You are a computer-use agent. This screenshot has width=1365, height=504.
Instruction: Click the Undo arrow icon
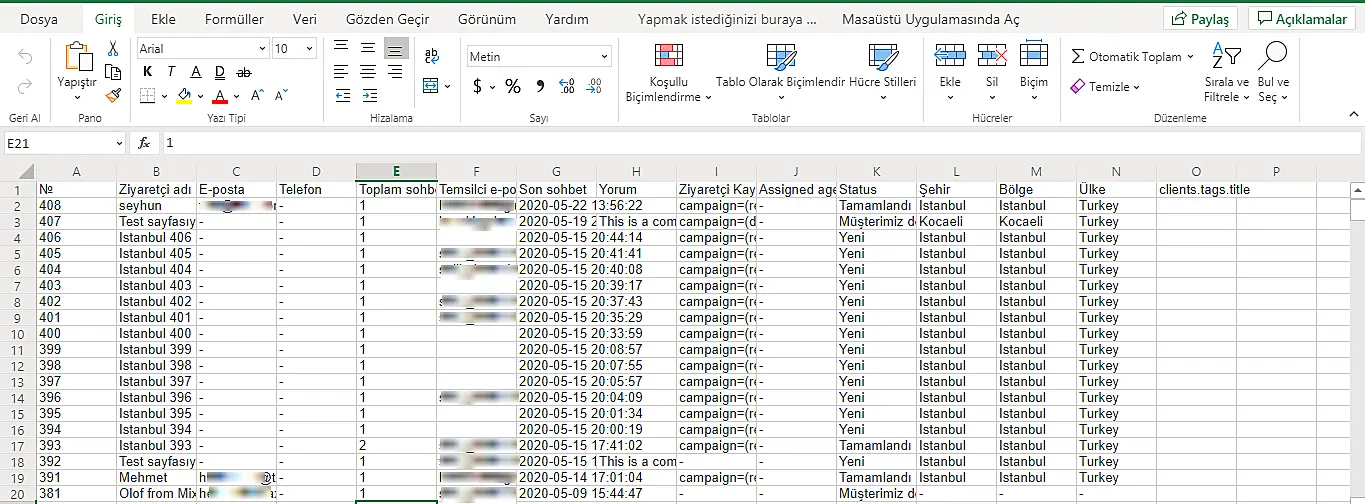pos(25,58)
